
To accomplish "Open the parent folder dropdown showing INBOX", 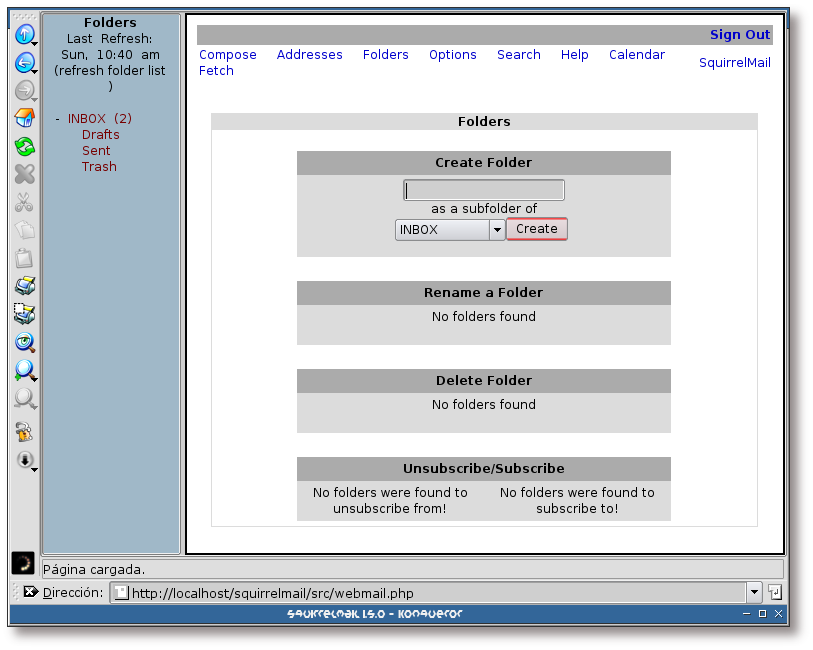I will click(x=497, y=229).
